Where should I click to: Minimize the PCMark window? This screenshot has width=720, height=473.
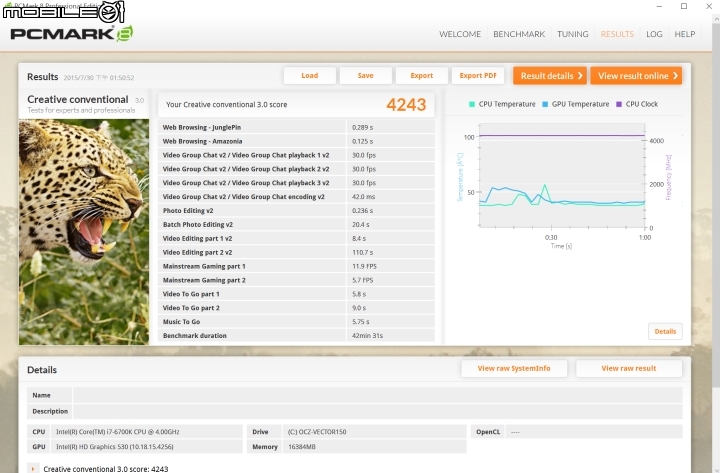pos(659,6)
